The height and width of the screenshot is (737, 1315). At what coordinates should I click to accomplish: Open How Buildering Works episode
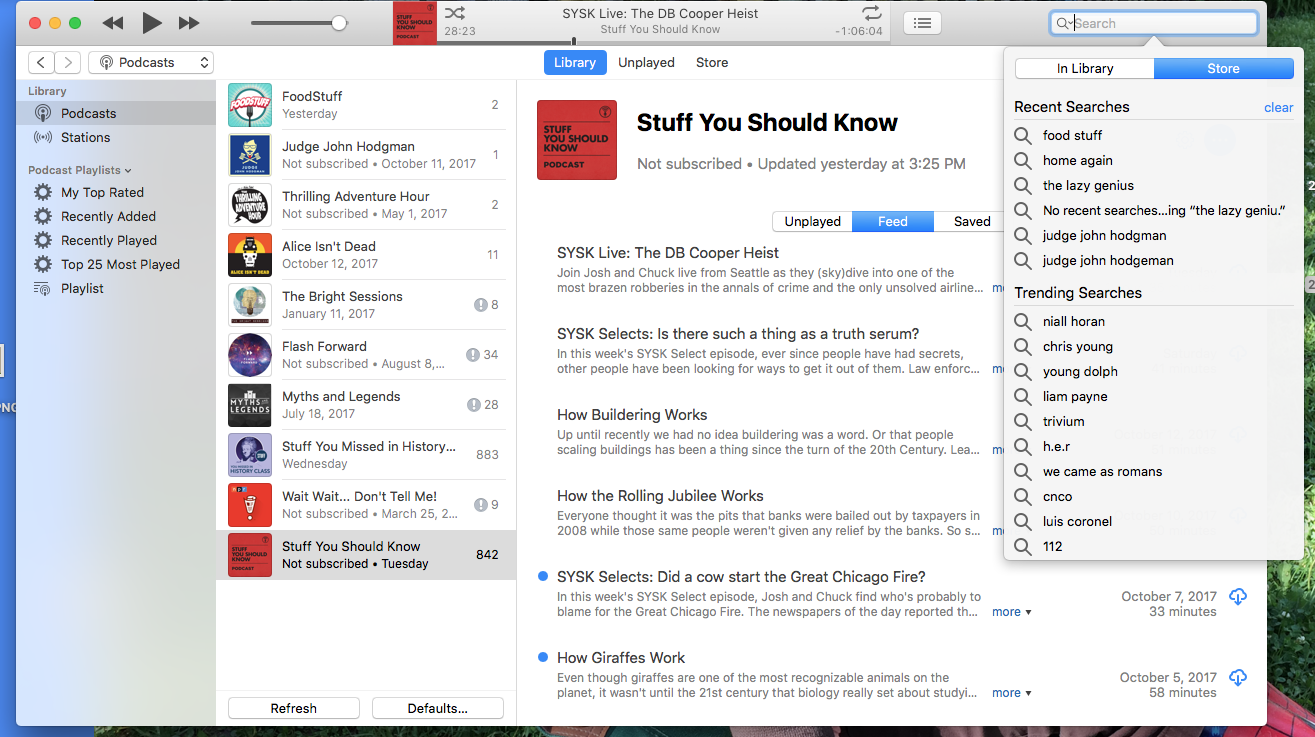click(632, 415)
